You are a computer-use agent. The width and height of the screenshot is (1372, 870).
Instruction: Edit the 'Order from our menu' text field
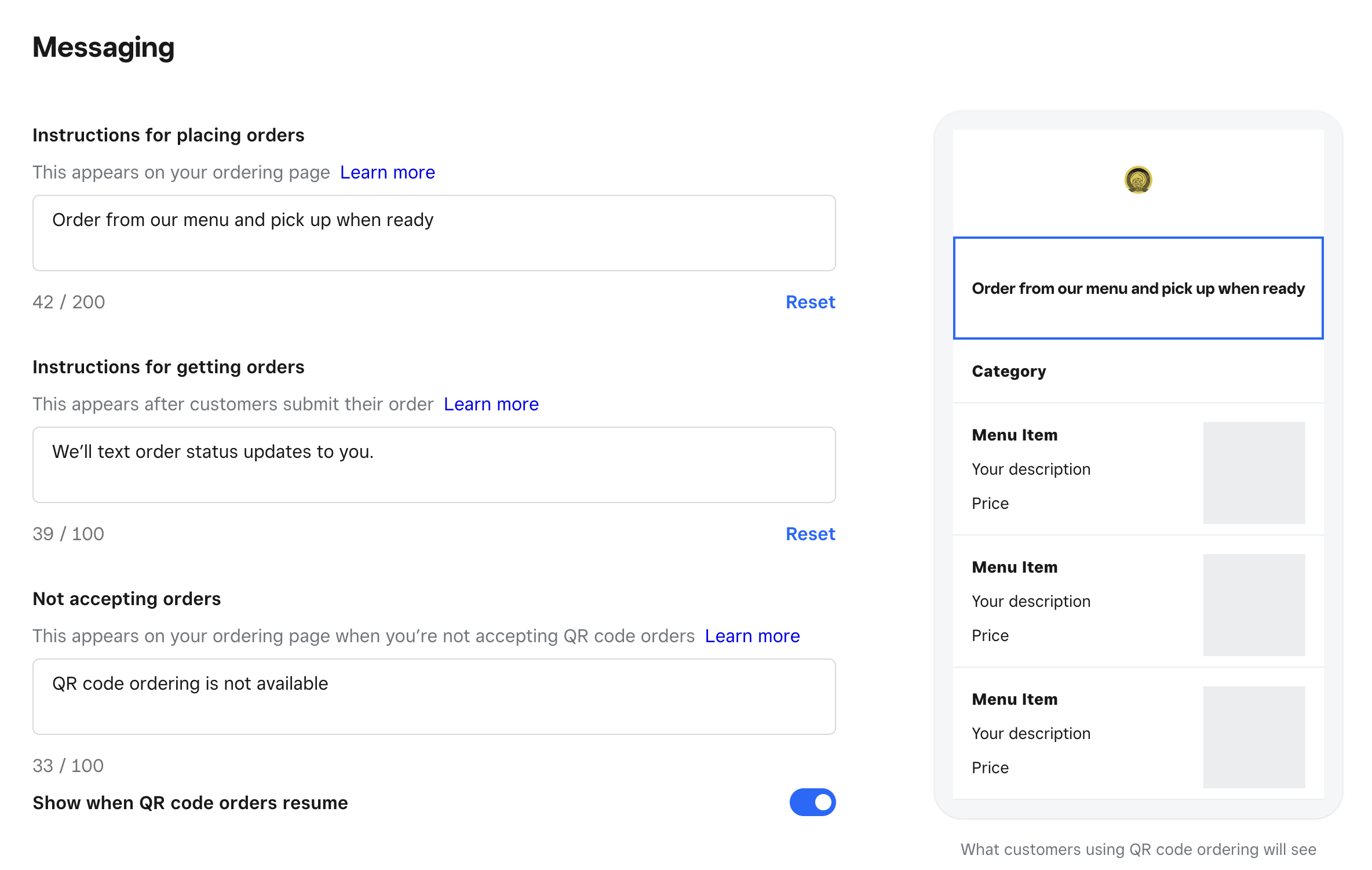(x=434, y=233)
